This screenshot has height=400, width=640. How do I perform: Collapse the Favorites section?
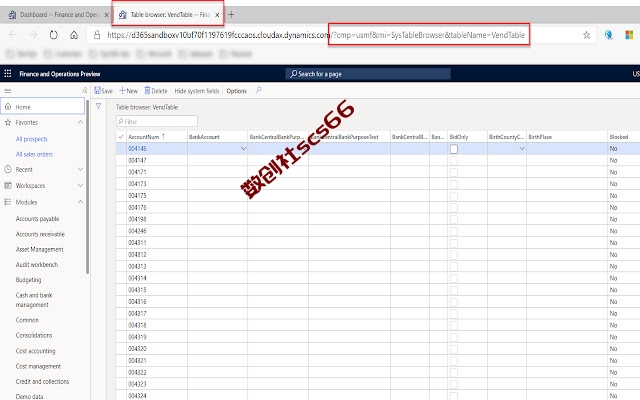point(80,122)
